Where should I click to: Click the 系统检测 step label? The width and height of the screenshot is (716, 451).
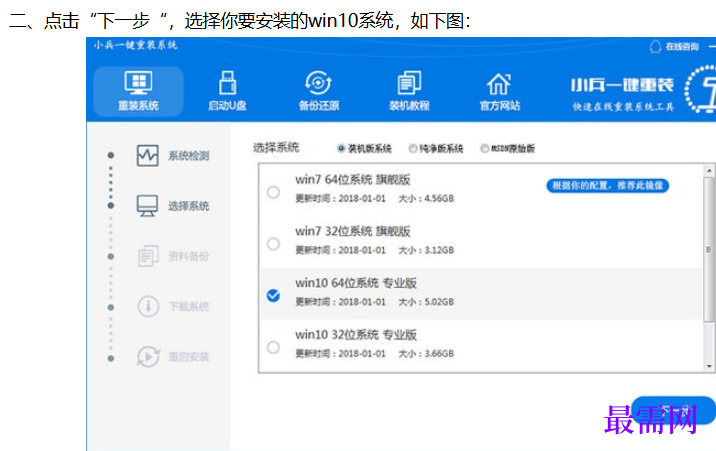189,156
